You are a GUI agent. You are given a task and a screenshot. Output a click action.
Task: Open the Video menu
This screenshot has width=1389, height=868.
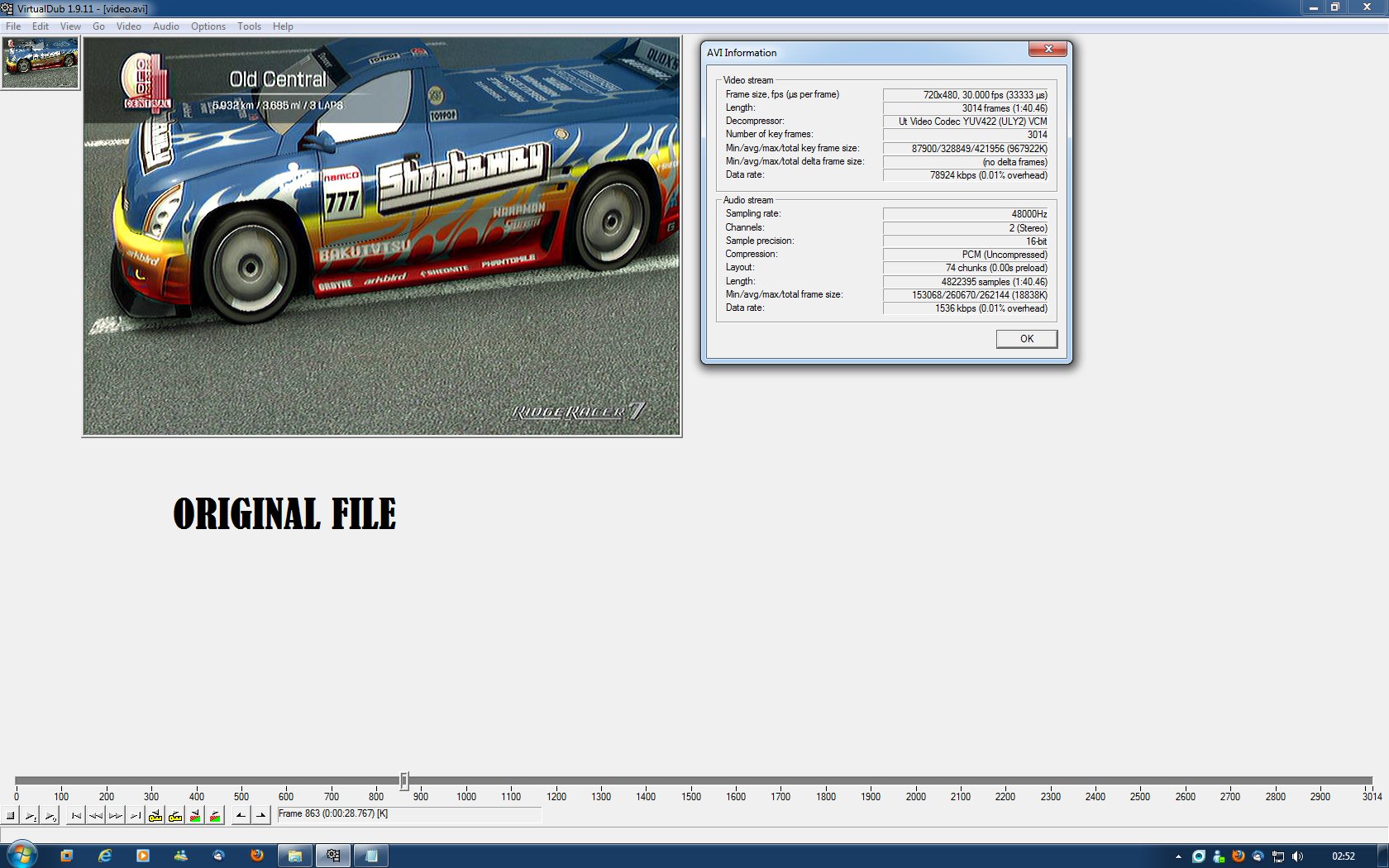tap(128, 26)
